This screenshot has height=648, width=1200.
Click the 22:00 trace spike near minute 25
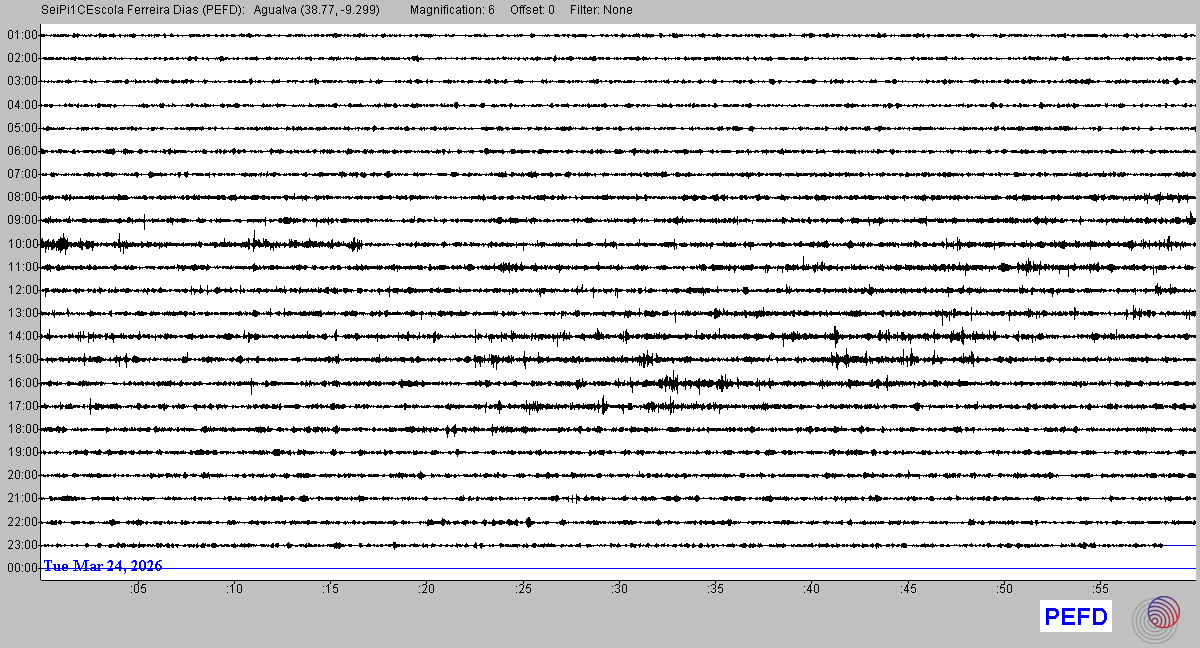[x=528, y=521]
